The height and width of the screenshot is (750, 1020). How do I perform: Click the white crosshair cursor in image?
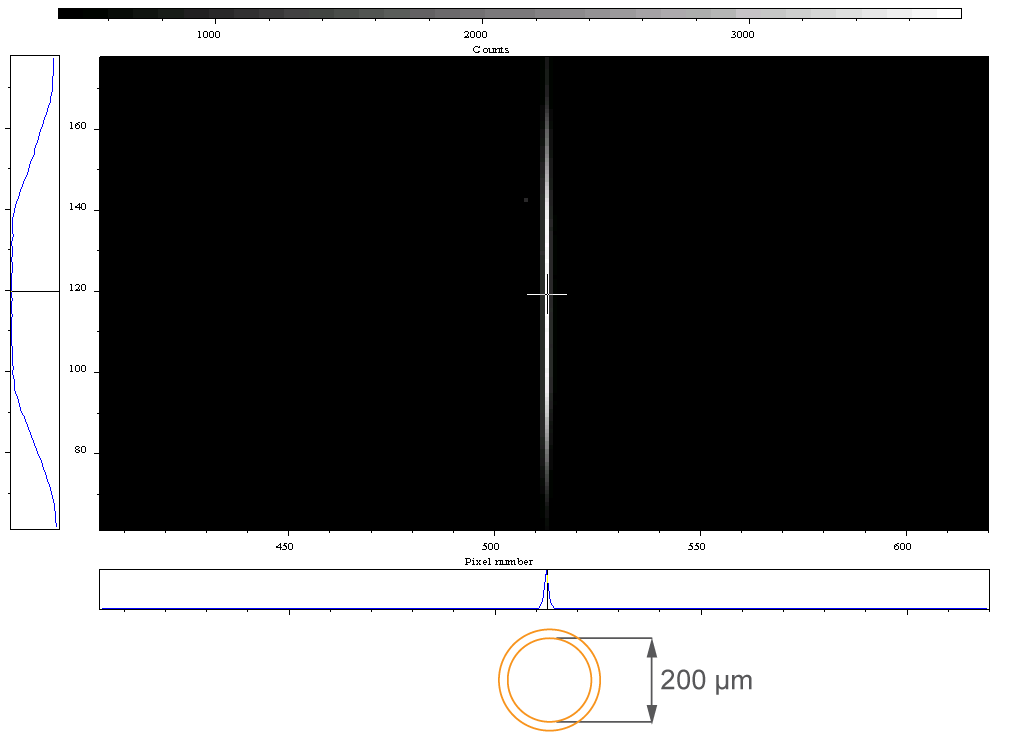click(547, 294)
